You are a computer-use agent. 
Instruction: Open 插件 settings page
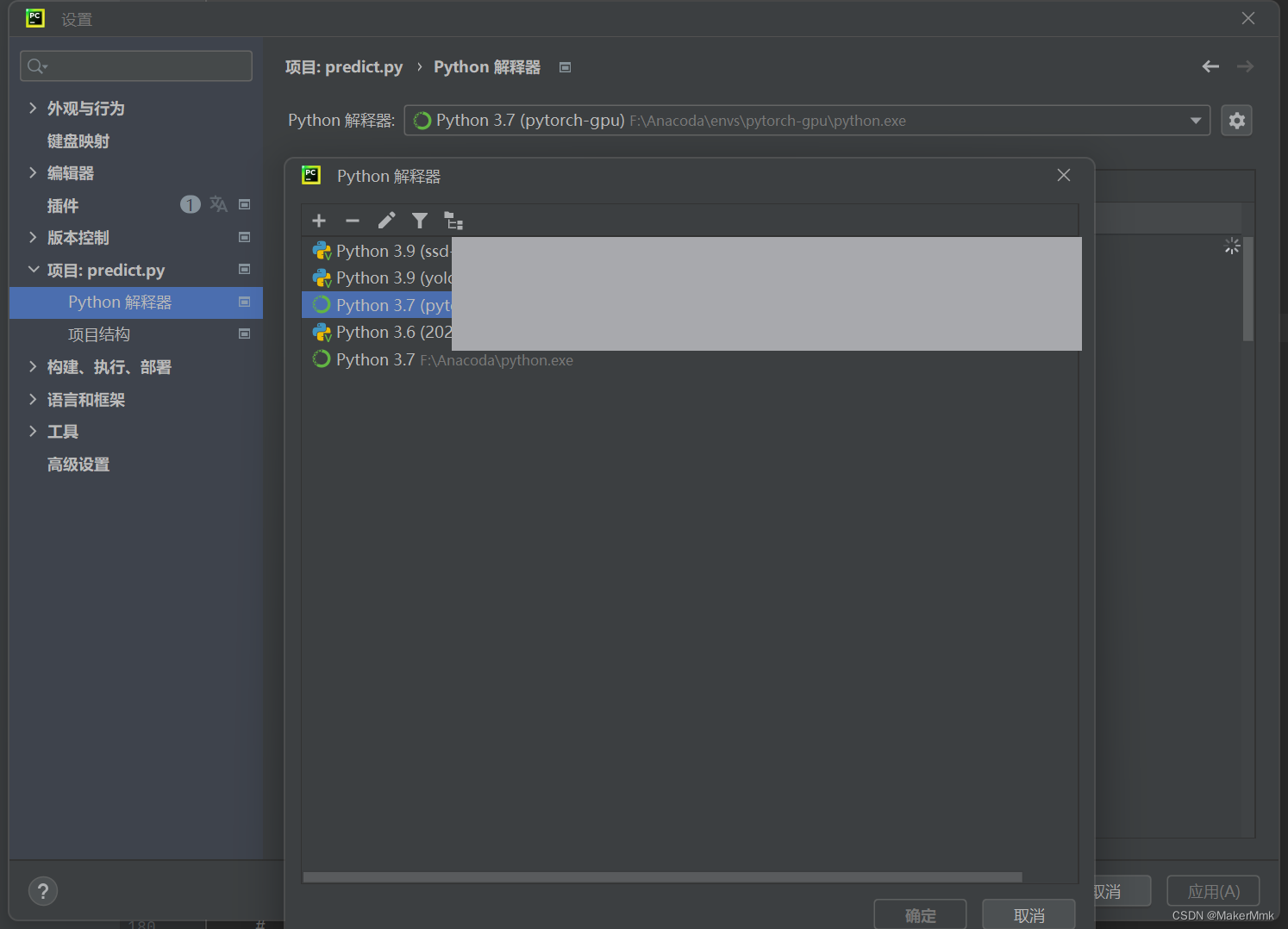[x=63, y=205]
